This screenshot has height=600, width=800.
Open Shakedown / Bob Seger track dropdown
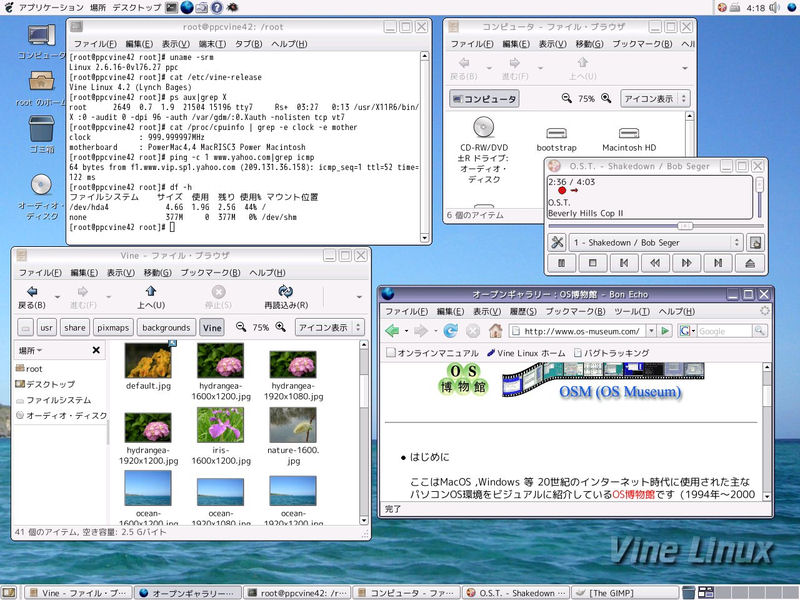click(x=656, y=242)
